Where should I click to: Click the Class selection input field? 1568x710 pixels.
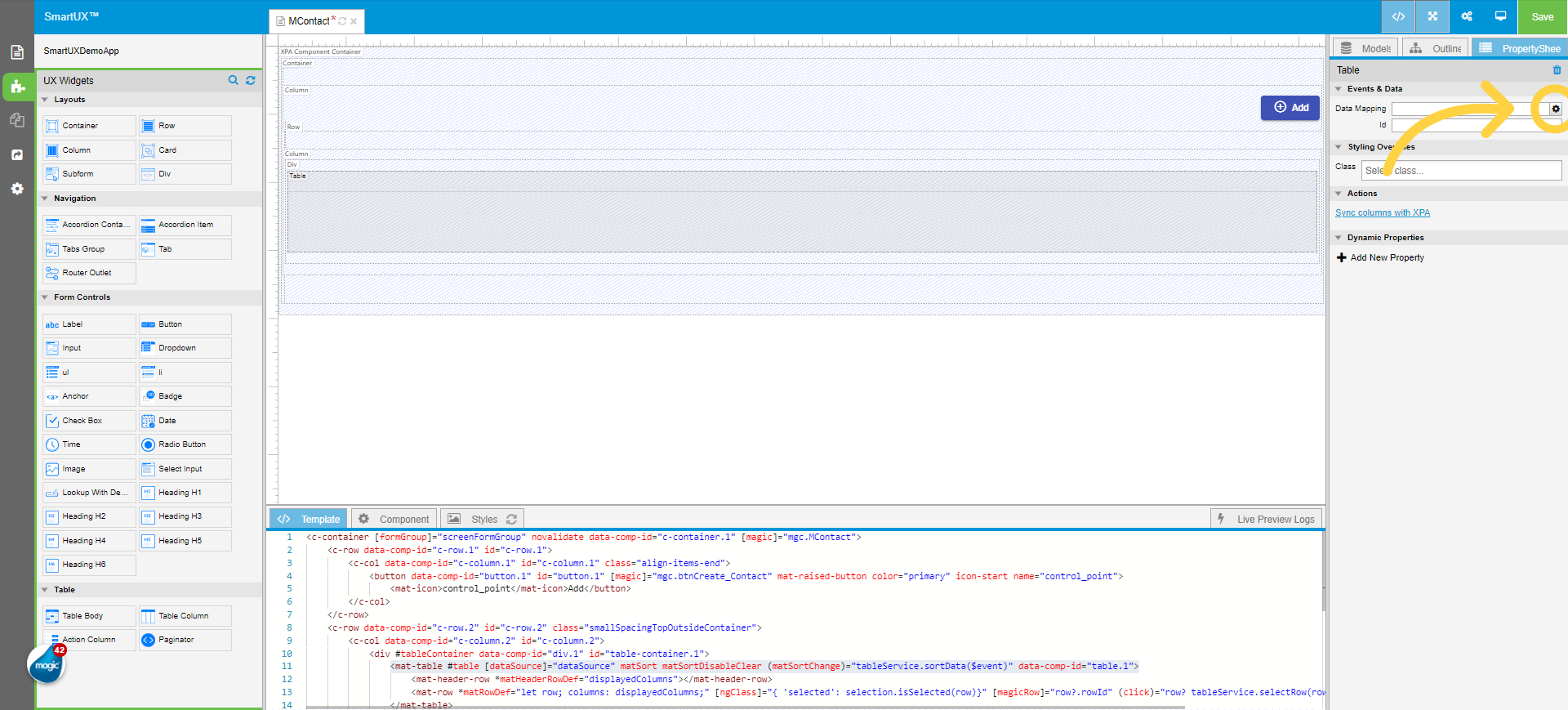[1461, 170]
